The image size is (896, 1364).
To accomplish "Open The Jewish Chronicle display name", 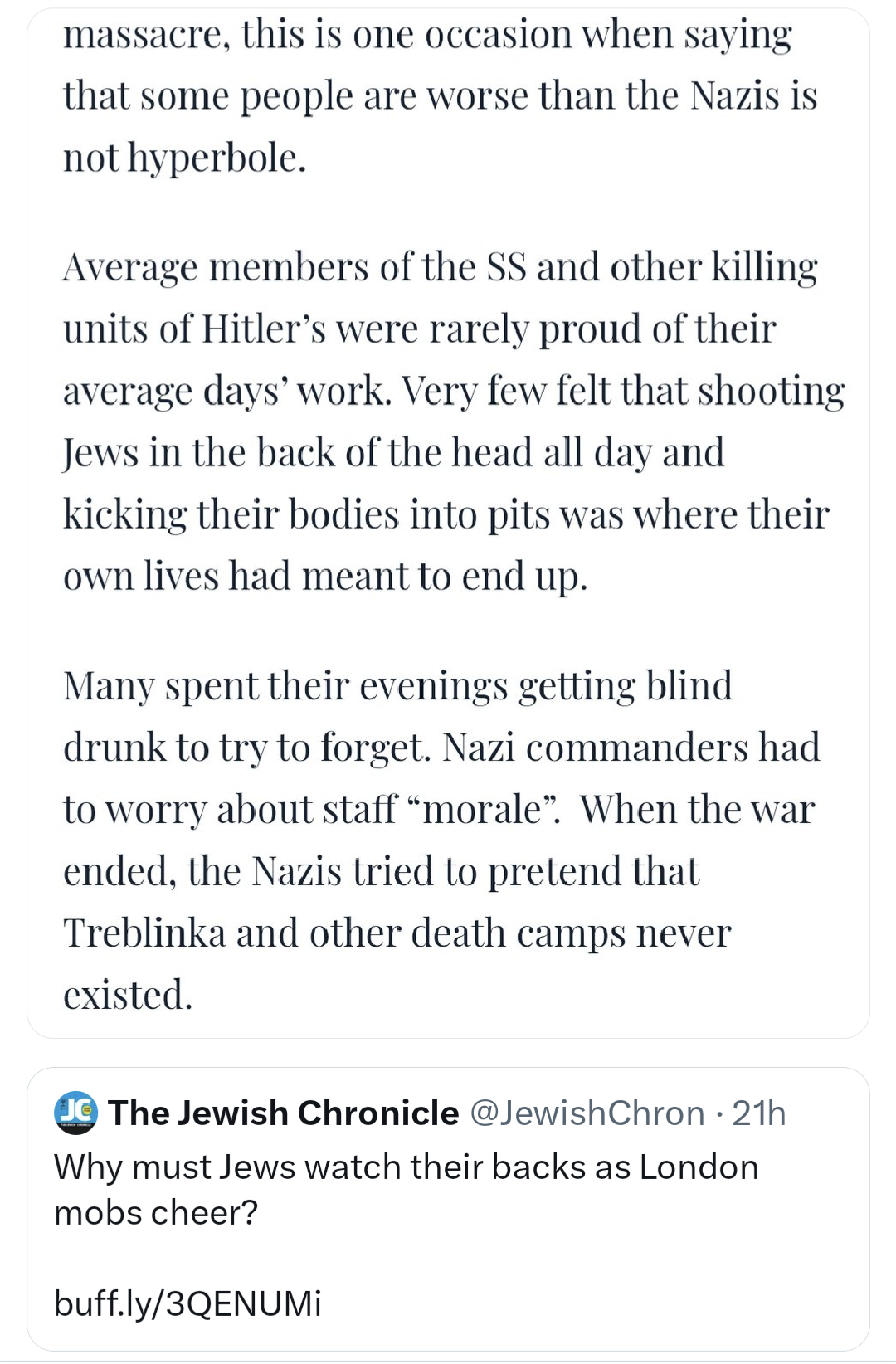I will pos(283,1113).
